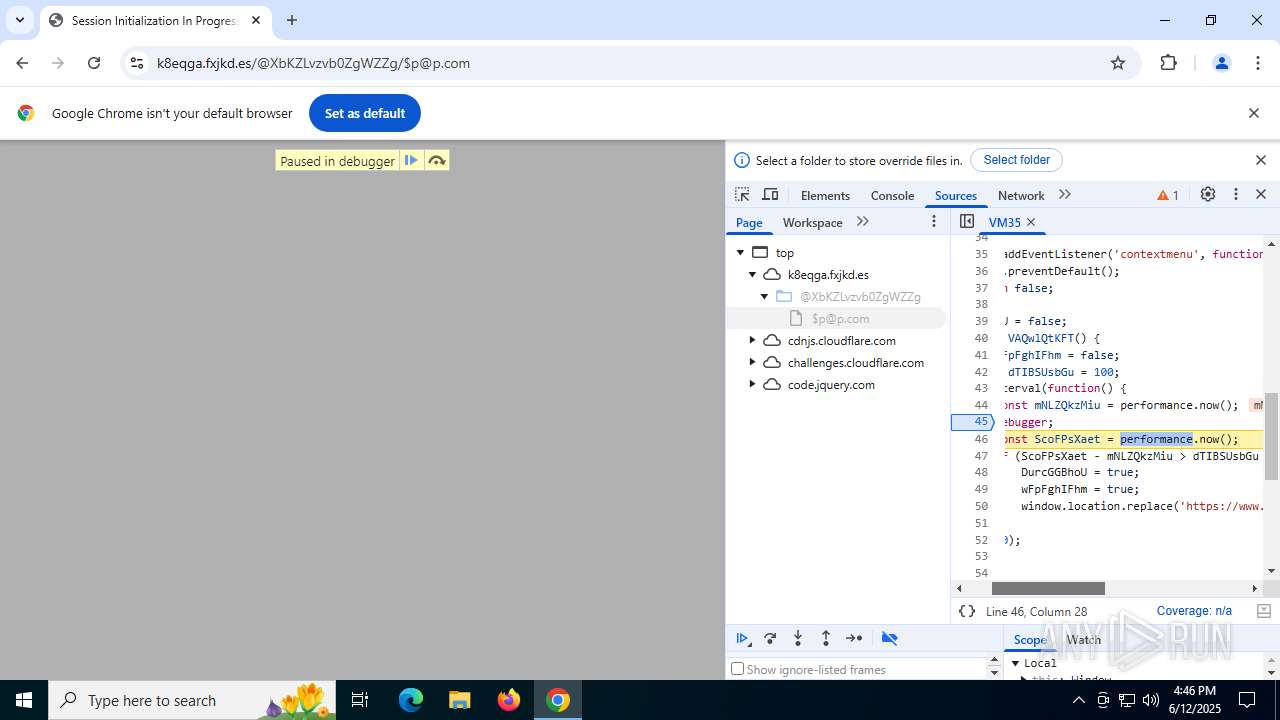Bookmark this tab with star icon

tap(1118, 63)
